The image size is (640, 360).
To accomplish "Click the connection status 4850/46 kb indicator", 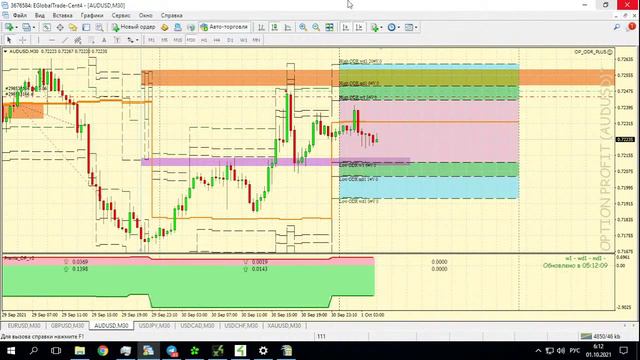I will [x=600, y=336].
